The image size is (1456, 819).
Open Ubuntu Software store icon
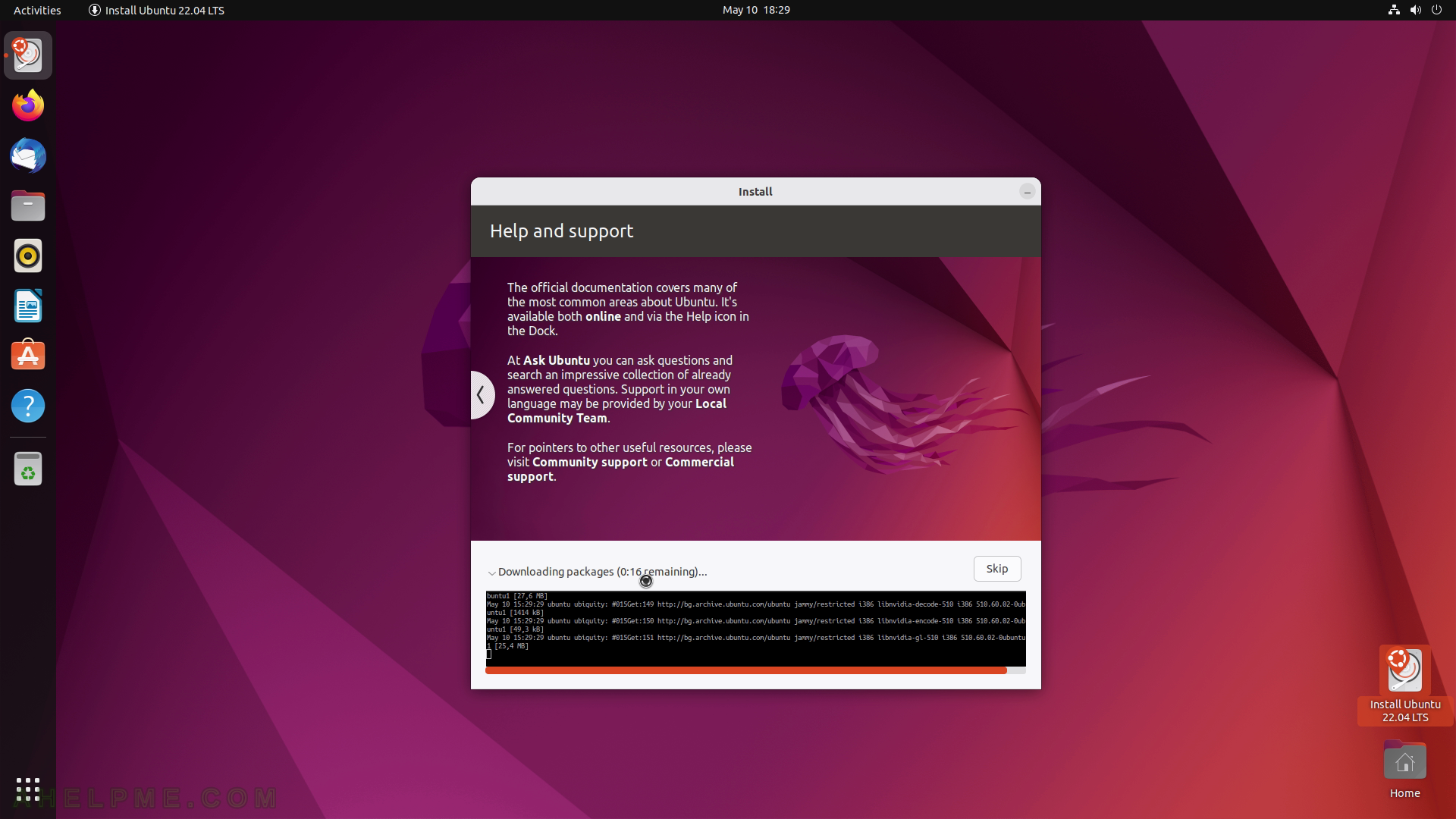pyautogui.click(x=28, y=356)
